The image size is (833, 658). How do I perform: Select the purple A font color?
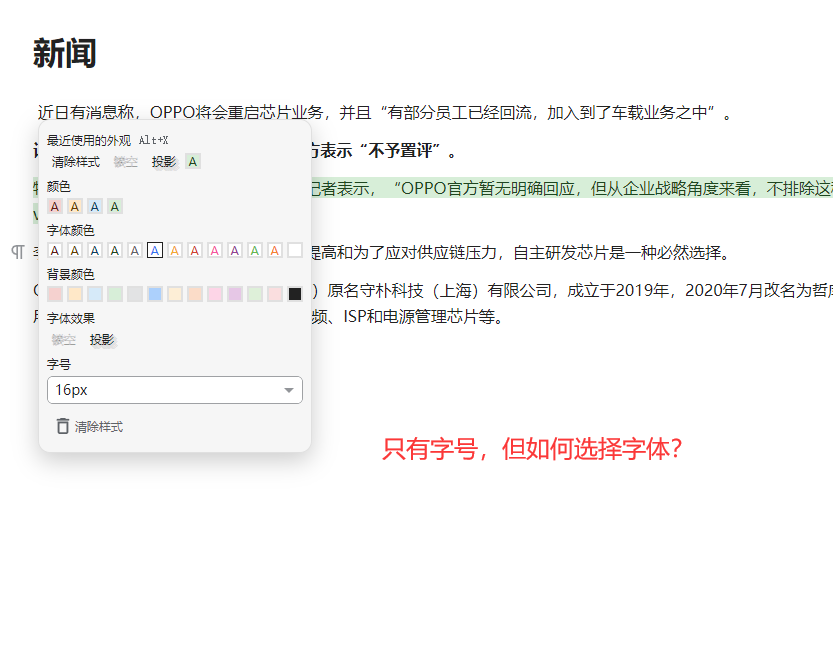coord(235,250)
